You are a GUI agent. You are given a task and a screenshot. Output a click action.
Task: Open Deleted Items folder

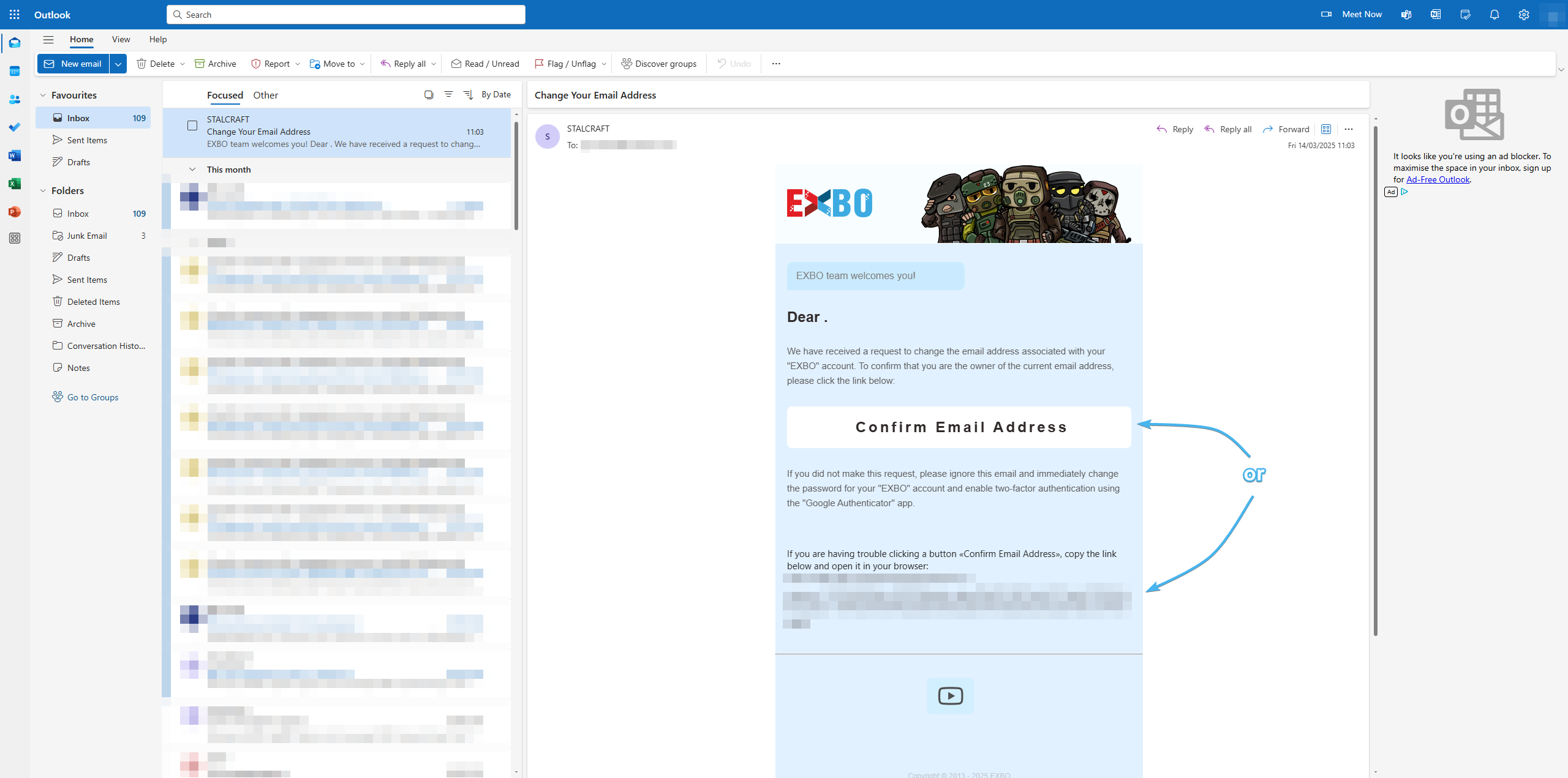93,302
